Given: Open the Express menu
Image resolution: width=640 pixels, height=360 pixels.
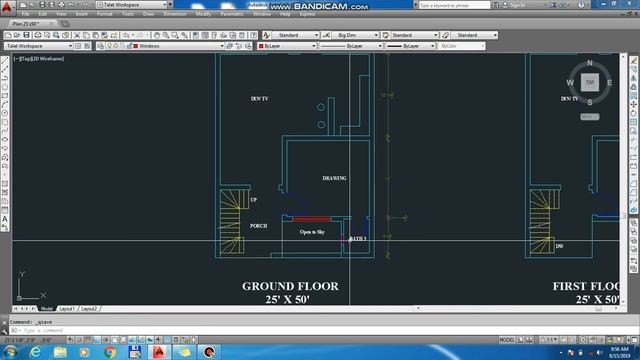Looking at the screenshot, I should coord(307,14).
